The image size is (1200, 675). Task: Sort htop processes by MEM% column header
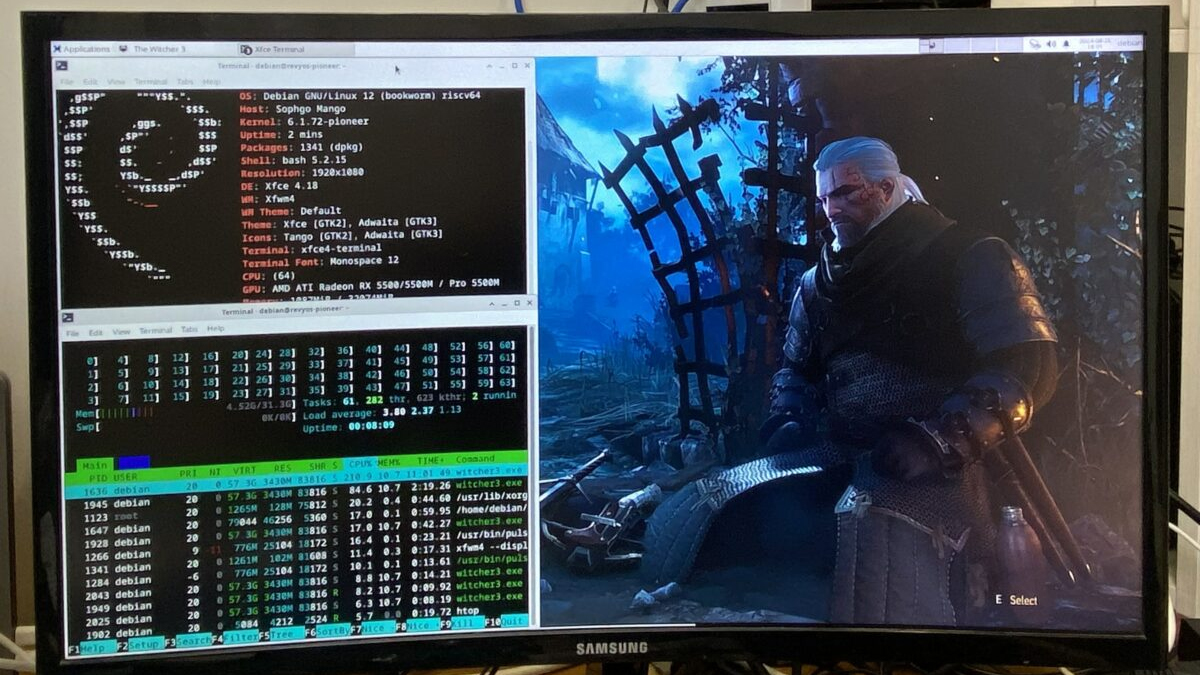(388, 464)
